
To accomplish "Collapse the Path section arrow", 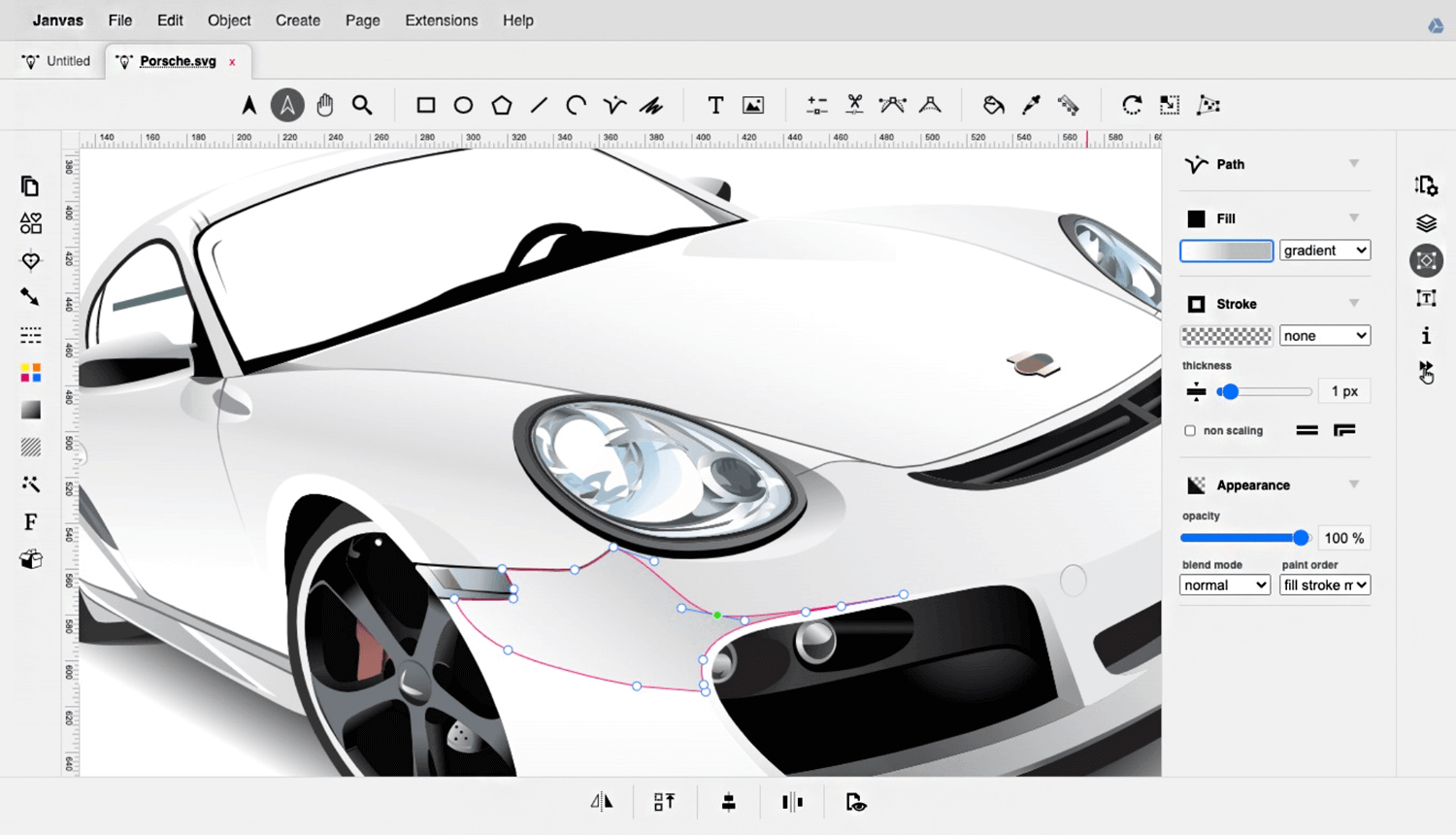I will coord(1354,163).
